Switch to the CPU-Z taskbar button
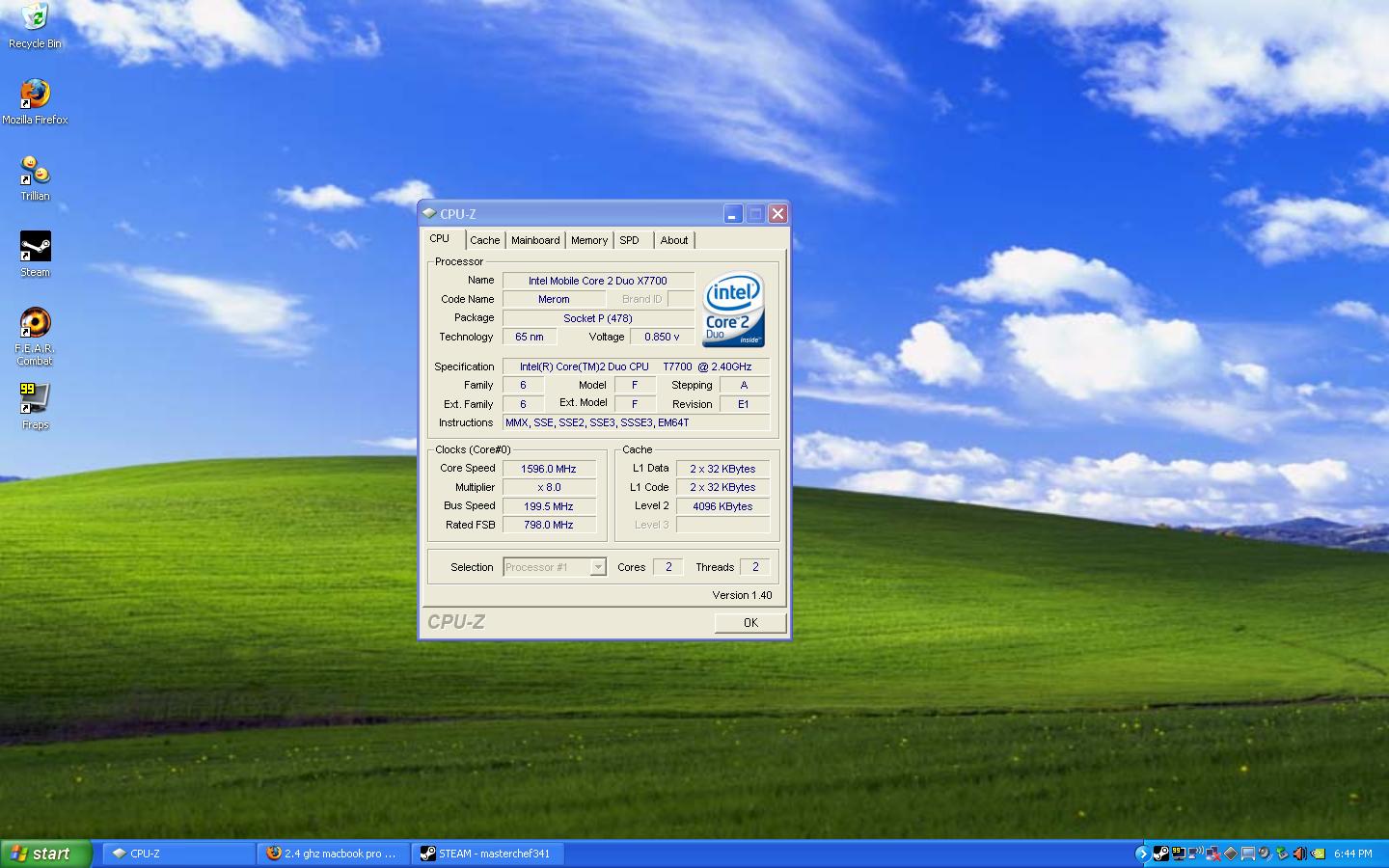1389x868 pixels. pos(177,854)
